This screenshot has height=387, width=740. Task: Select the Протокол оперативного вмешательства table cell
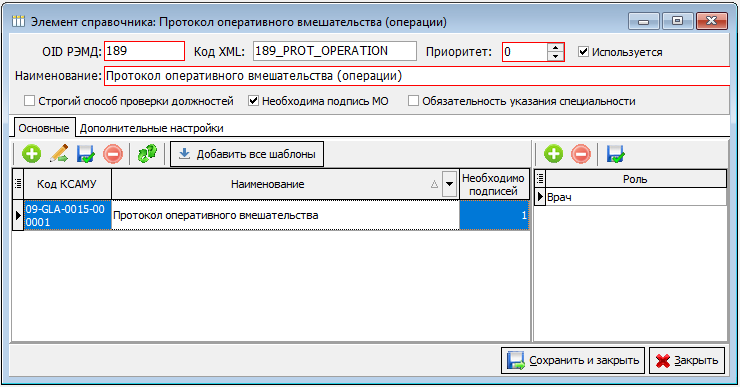pos(285,215)
